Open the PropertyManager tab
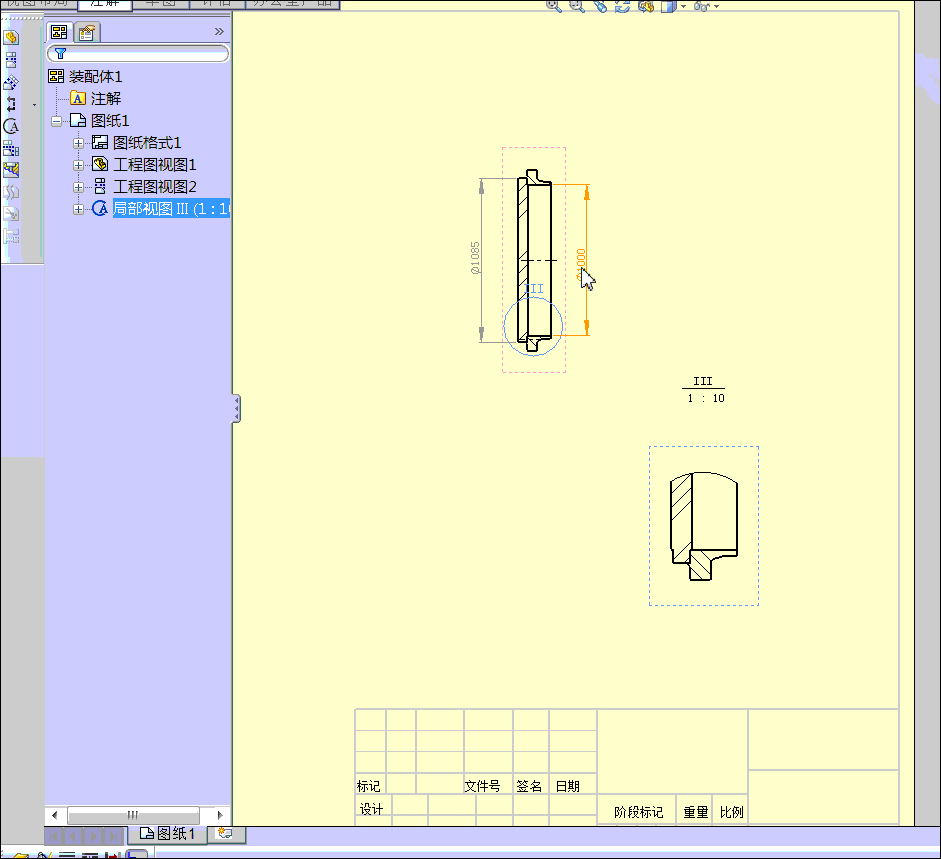The width and height of the screenshot is (941, 859). click(87, 32)
